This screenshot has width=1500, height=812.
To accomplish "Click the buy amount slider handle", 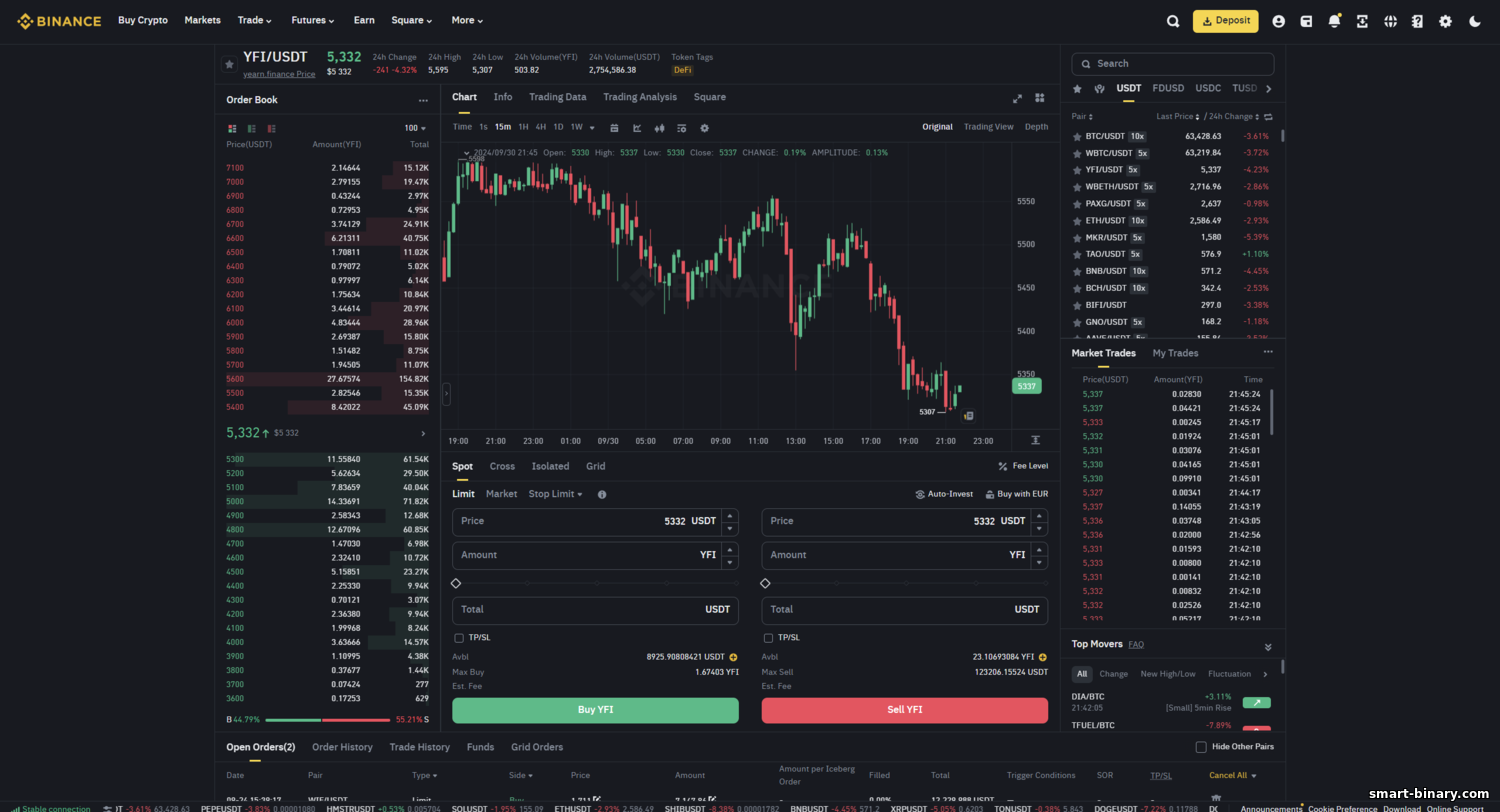I will click(x=456, y=583).
